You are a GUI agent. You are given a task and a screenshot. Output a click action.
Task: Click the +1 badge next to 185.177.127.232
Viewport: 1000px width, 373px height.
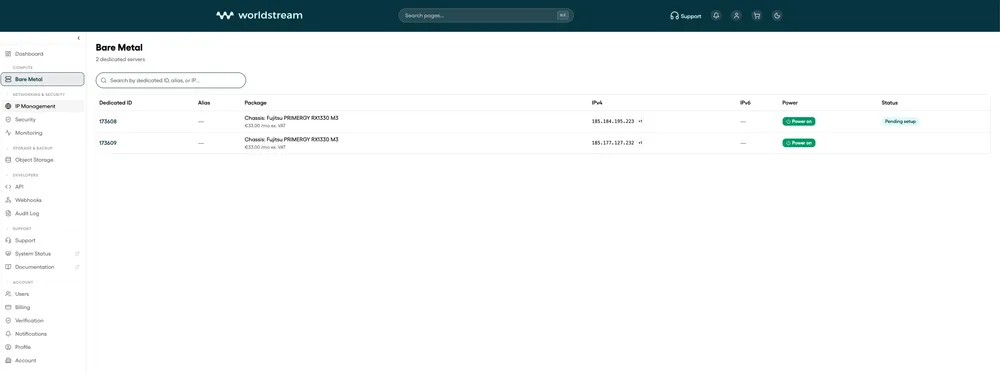coord(640,143)
